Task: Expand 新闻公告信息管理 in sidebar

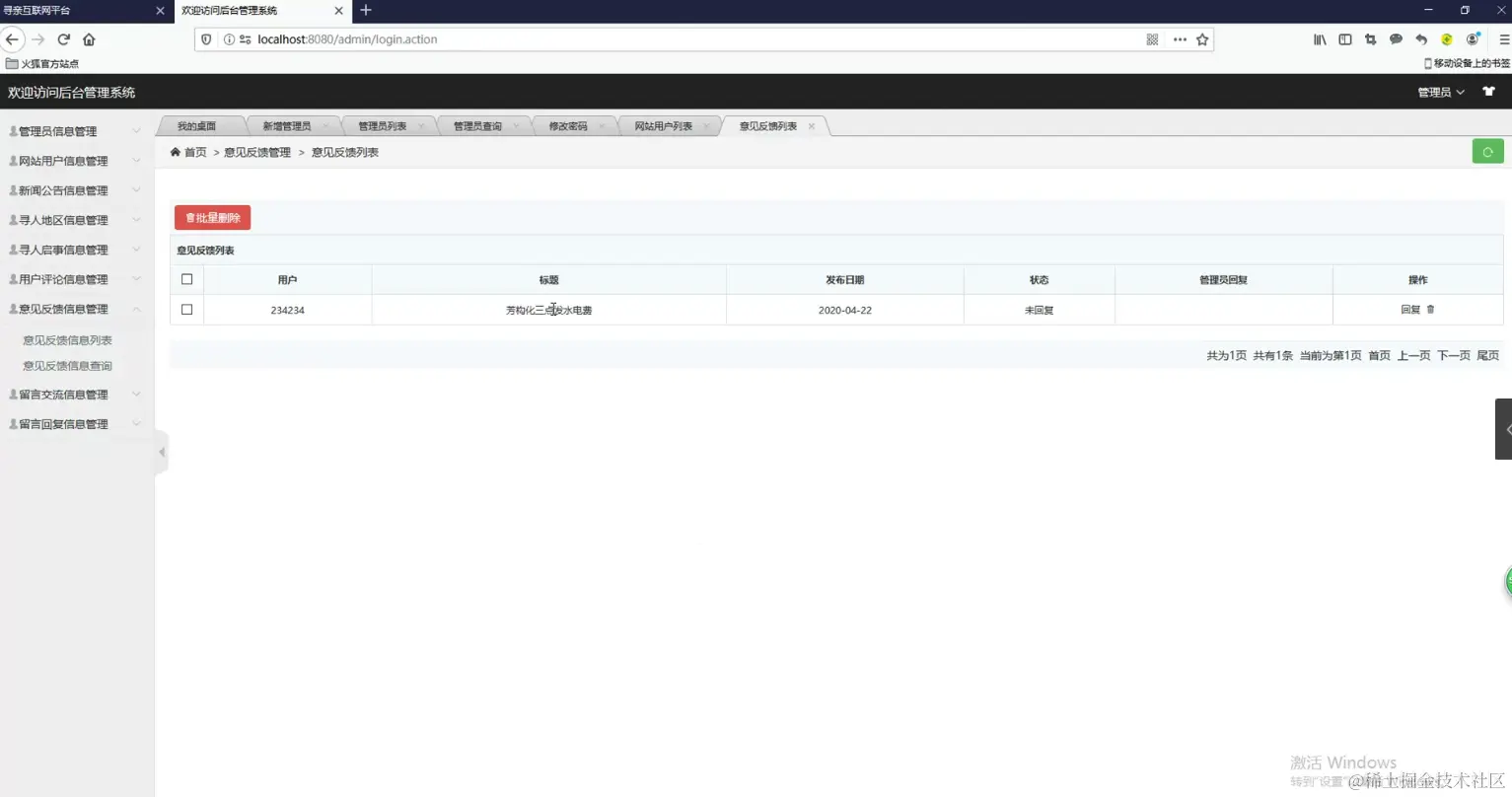Action: coord(76,190)
